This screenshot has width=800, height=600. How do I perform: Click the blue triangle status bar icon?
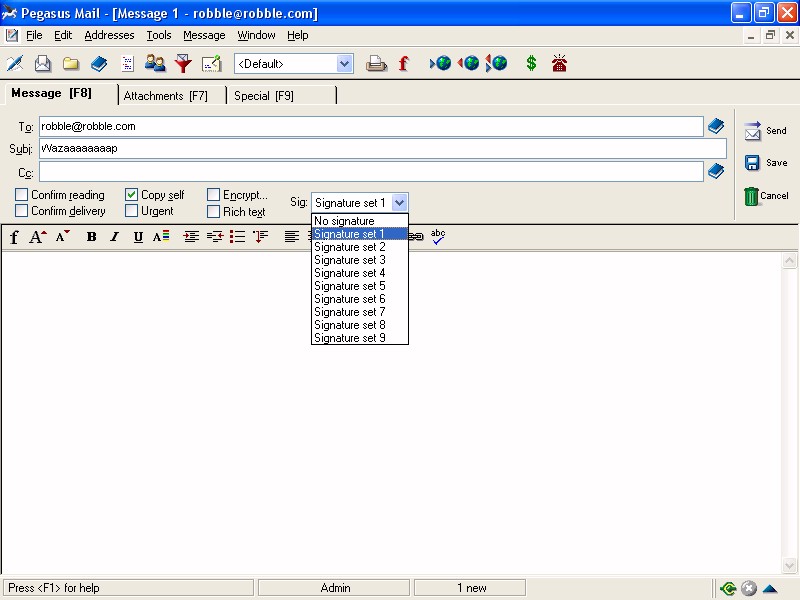click(770, 589)
